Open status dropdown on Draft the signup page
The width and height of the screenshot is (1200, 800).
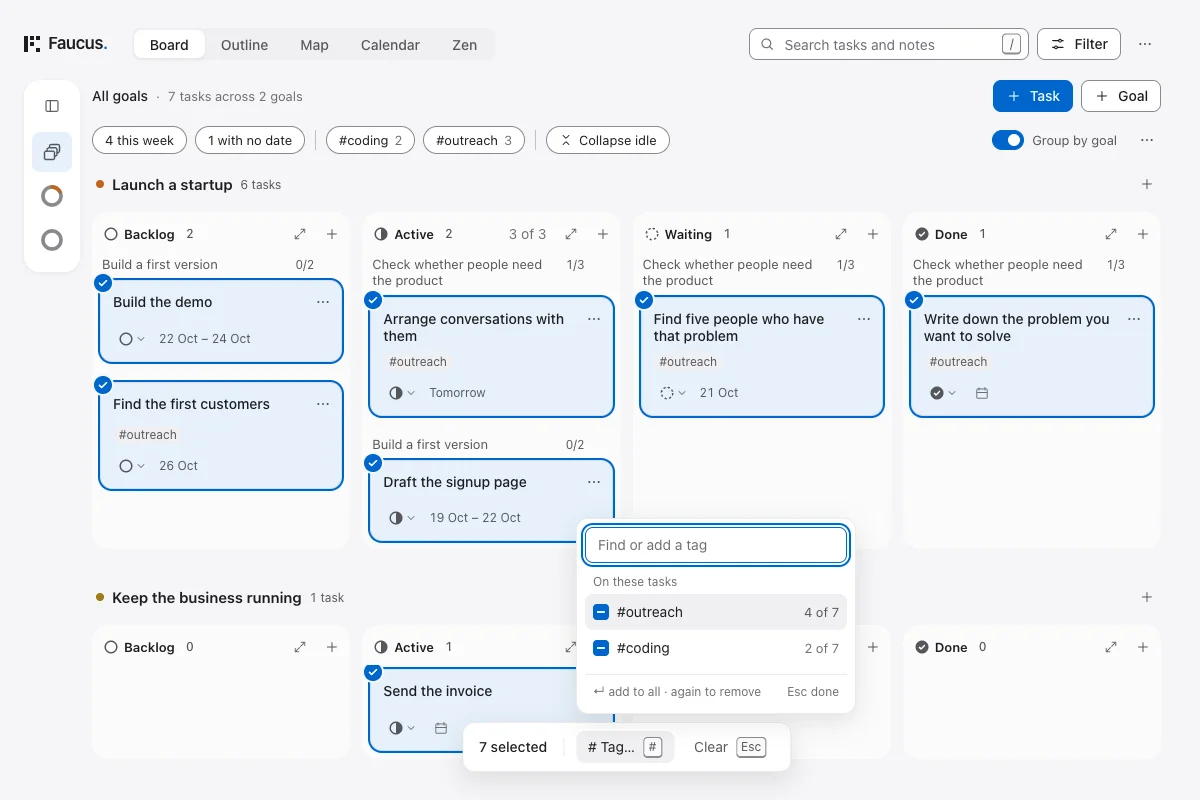point(402,518)
